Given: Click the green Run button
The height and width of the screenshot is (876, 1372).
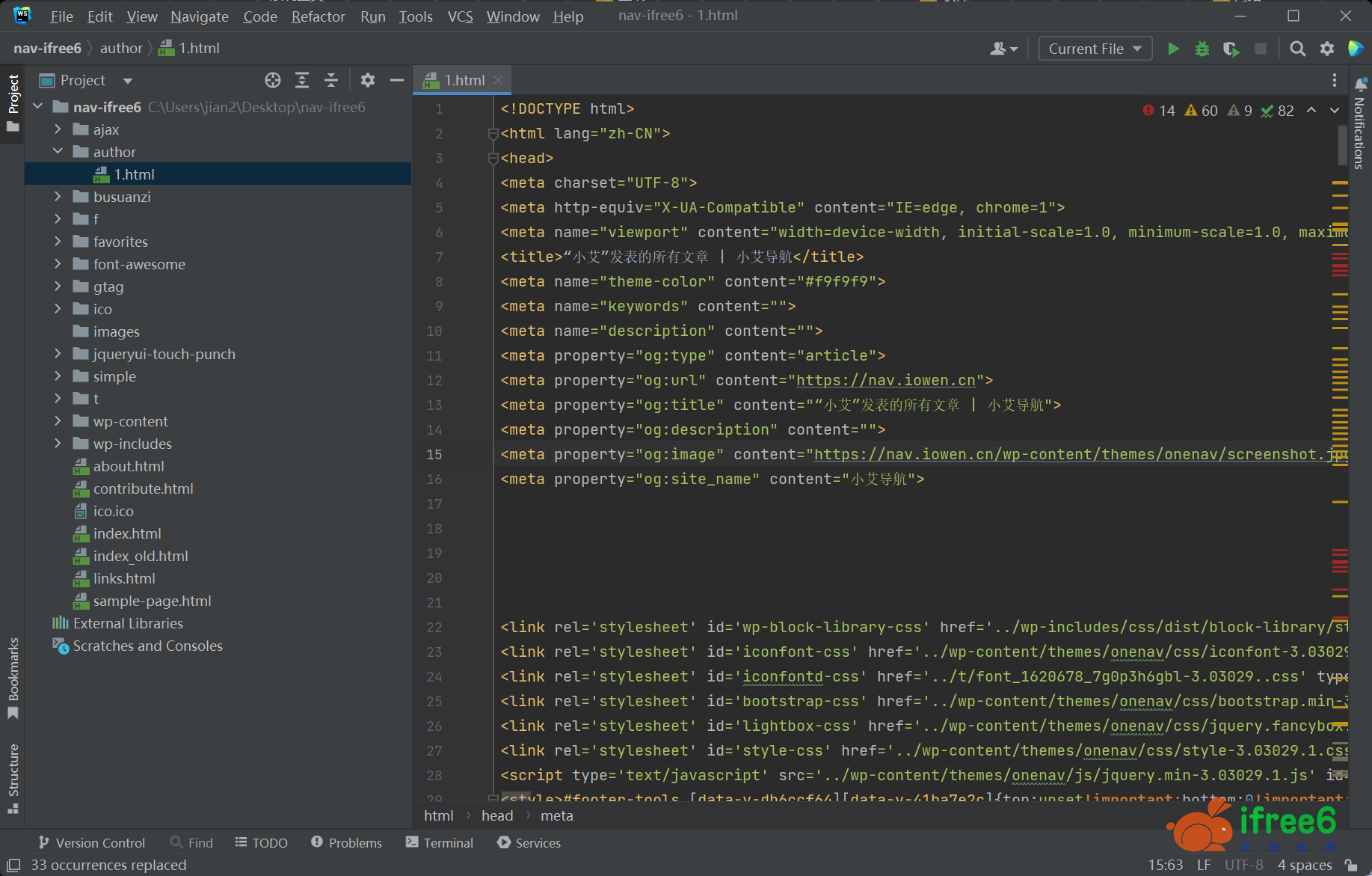Looking at the screenshot, I should [1173, 49].
